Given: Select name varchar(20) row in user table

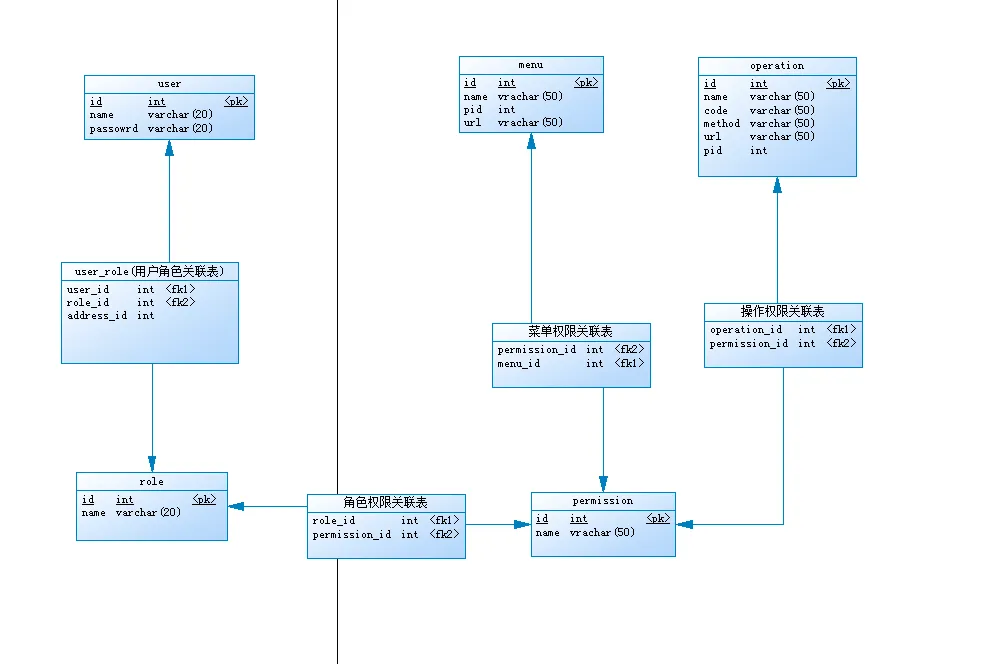Looking at the screenshot, I should click(x=151, y=115).
